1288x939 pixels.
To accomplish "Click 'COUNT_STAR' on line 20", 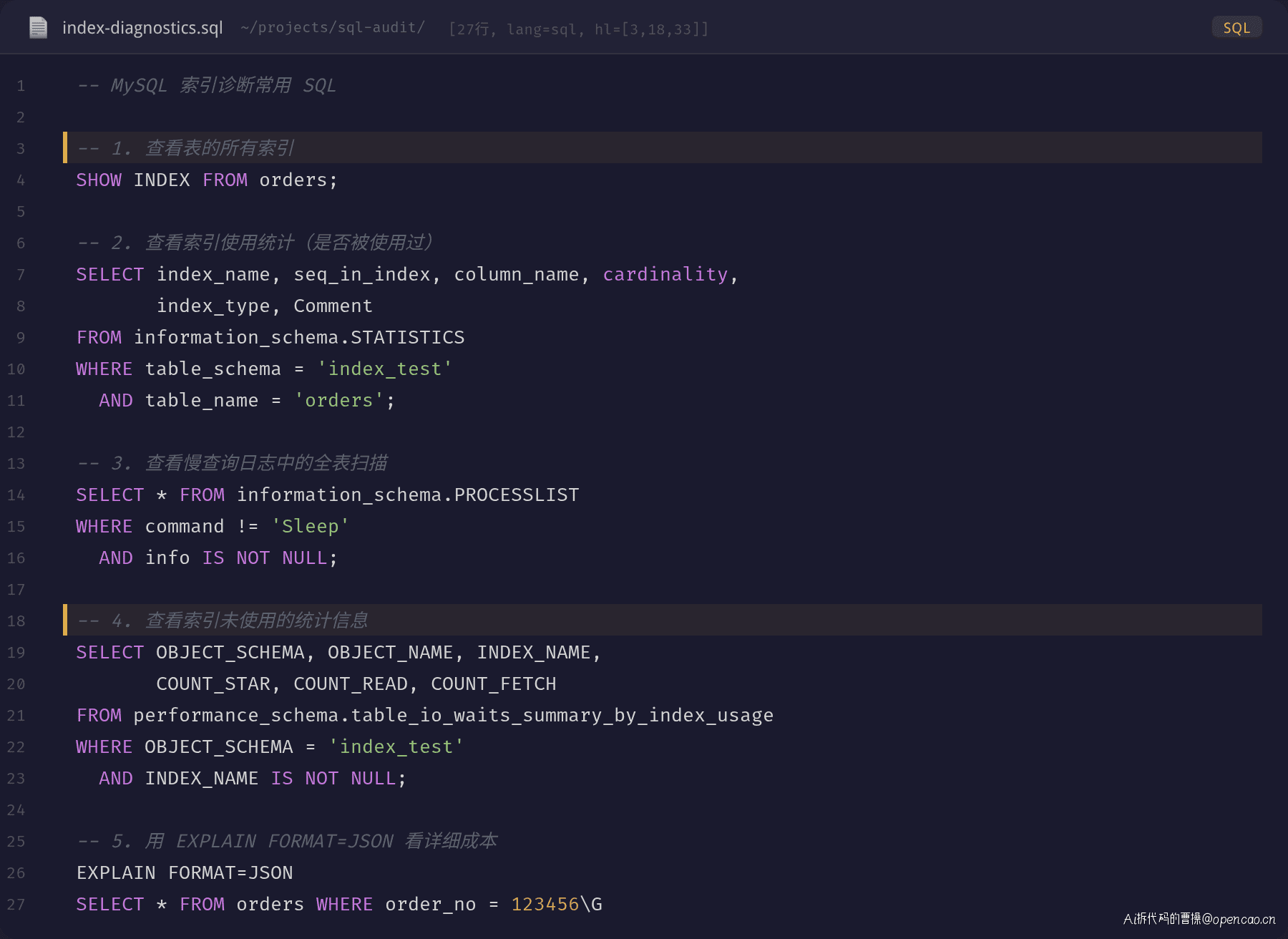I will [x=213, y=683].
